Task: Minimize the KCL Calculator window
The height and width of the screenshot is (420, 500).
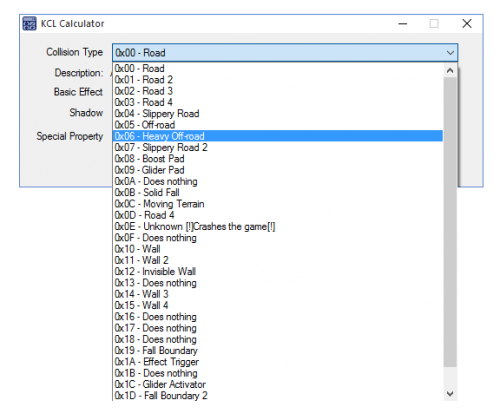Action: pyautogui.click(x=403, y=24)
